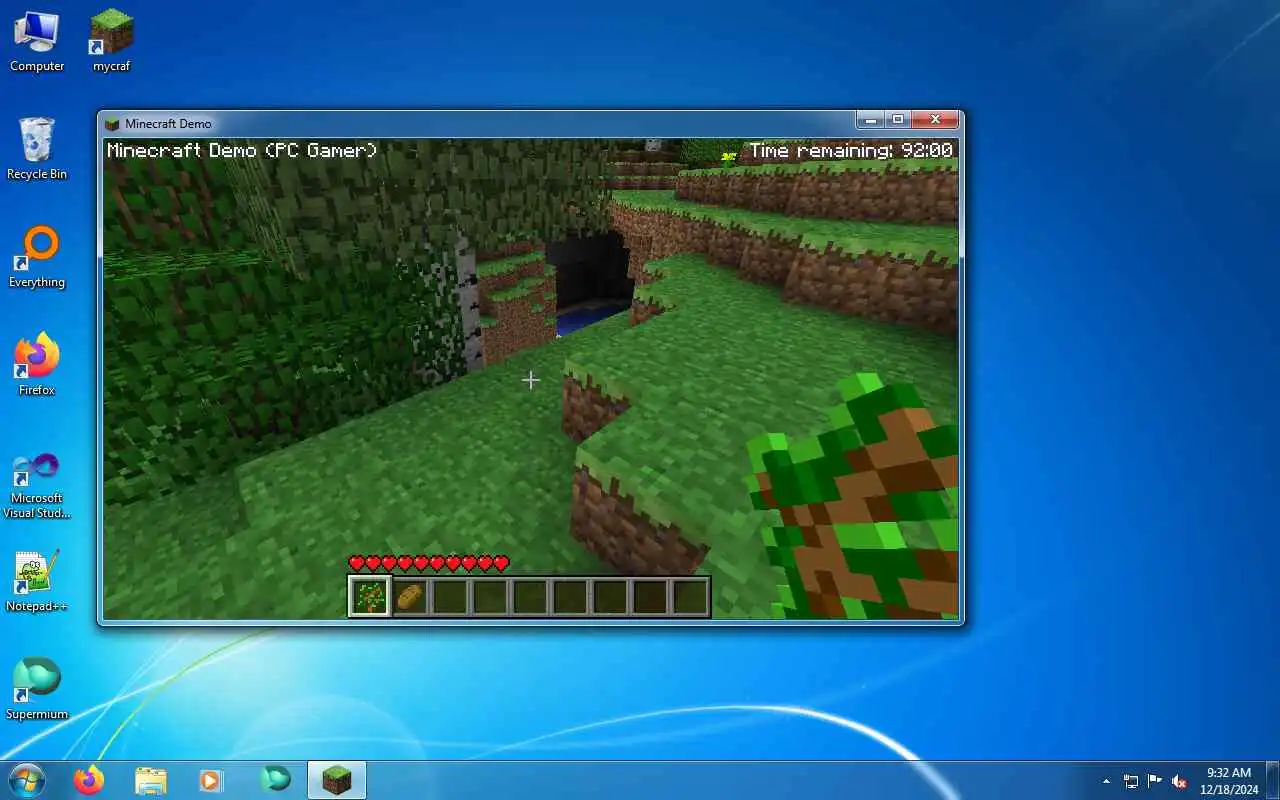
Task: Click the 'Minecraft Demo (PC Gamer)' overlay text
Action: click(x=242, y=150)
